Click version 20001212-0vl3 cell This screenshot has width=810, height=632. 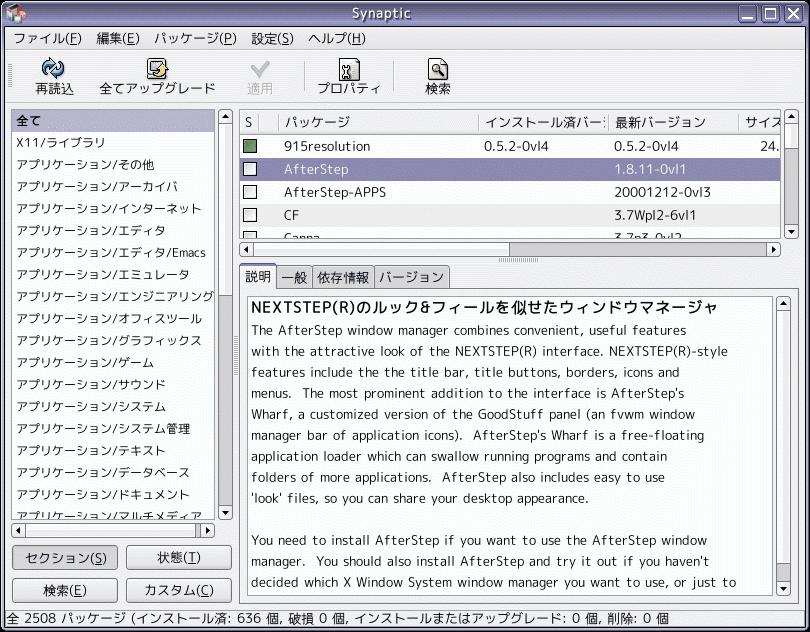click(x=662, y=192)
